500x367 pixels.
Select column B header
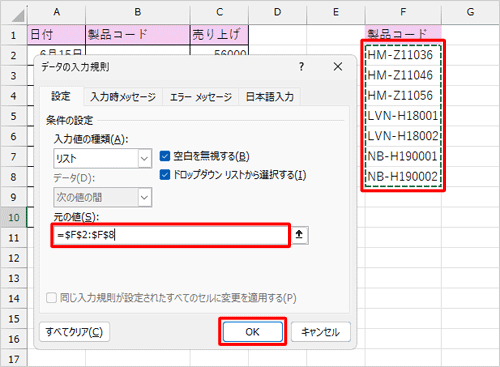coord(138,12)
